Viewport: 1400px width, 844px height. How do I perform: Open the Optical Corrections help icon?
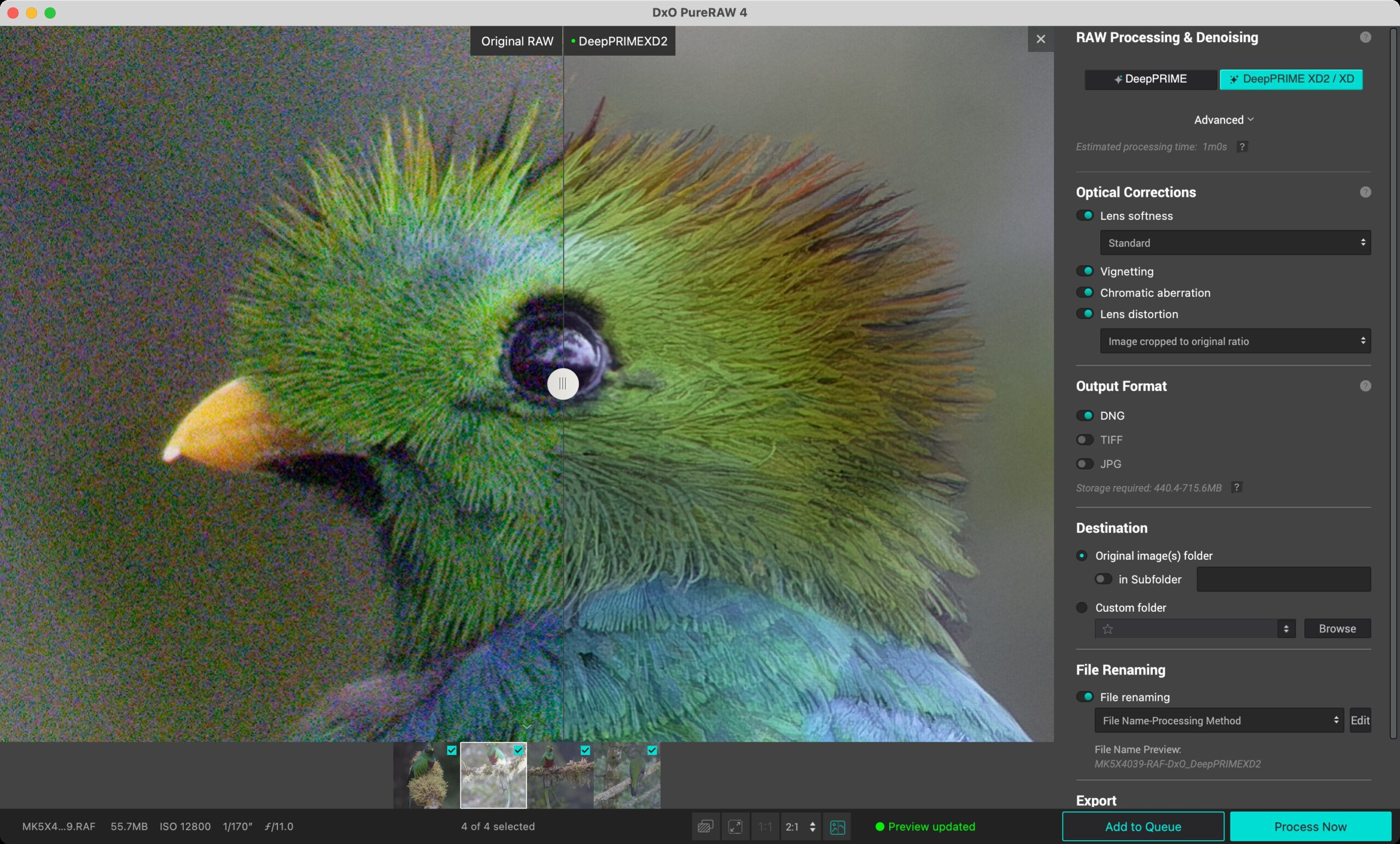click(1366, 192)
